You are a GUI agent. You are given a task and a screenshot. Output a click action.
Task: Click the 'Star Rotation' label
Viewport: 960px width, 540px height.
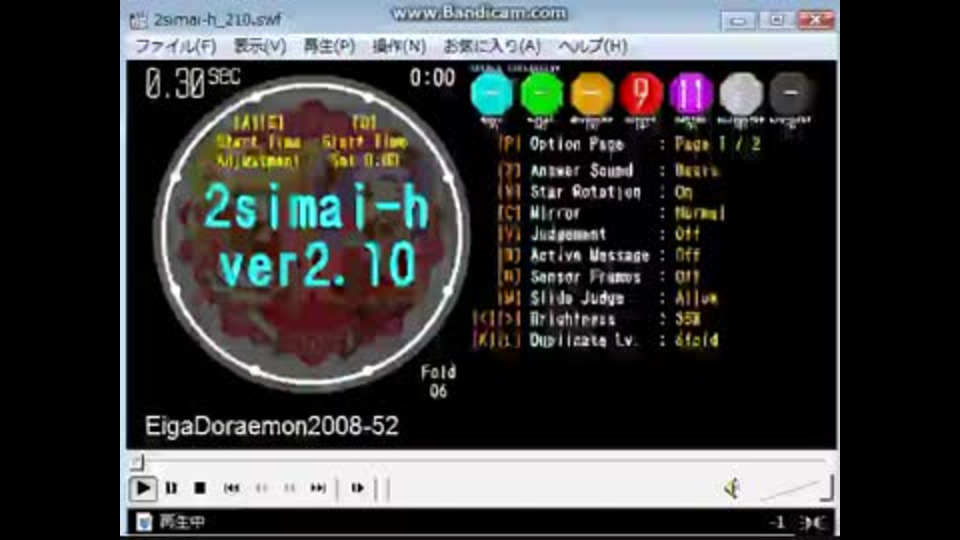coord(585,192)
